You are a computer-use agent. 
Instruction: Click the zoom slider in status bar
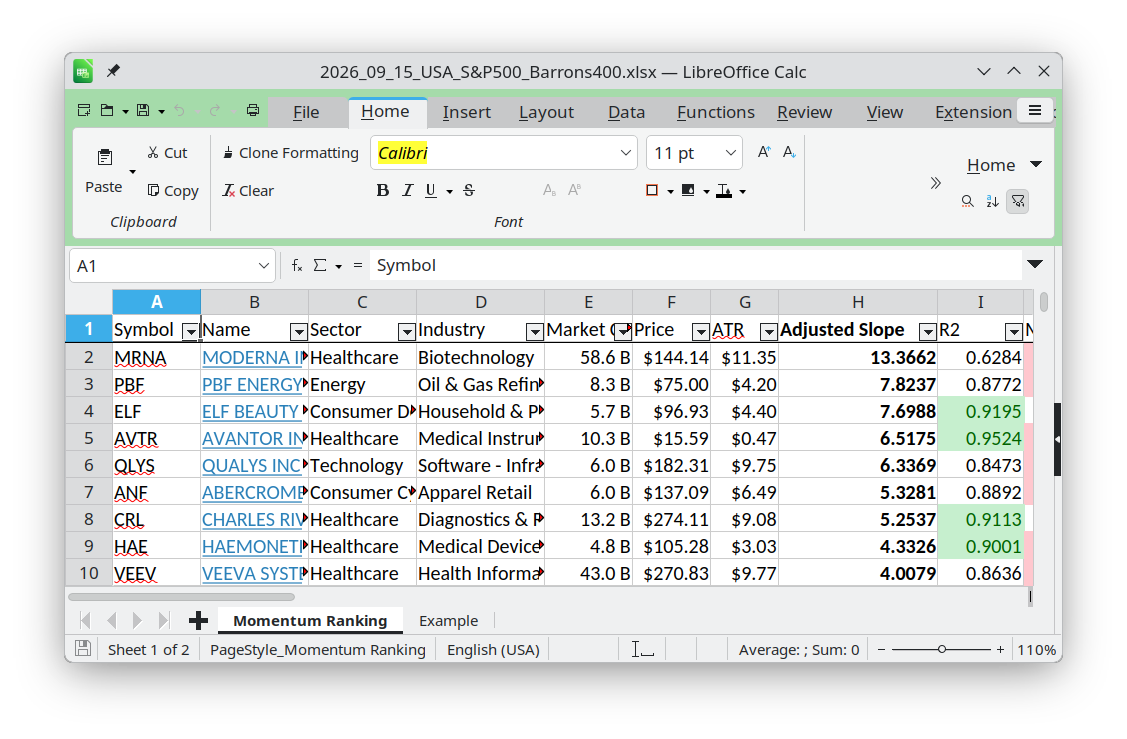pos(942,649)
